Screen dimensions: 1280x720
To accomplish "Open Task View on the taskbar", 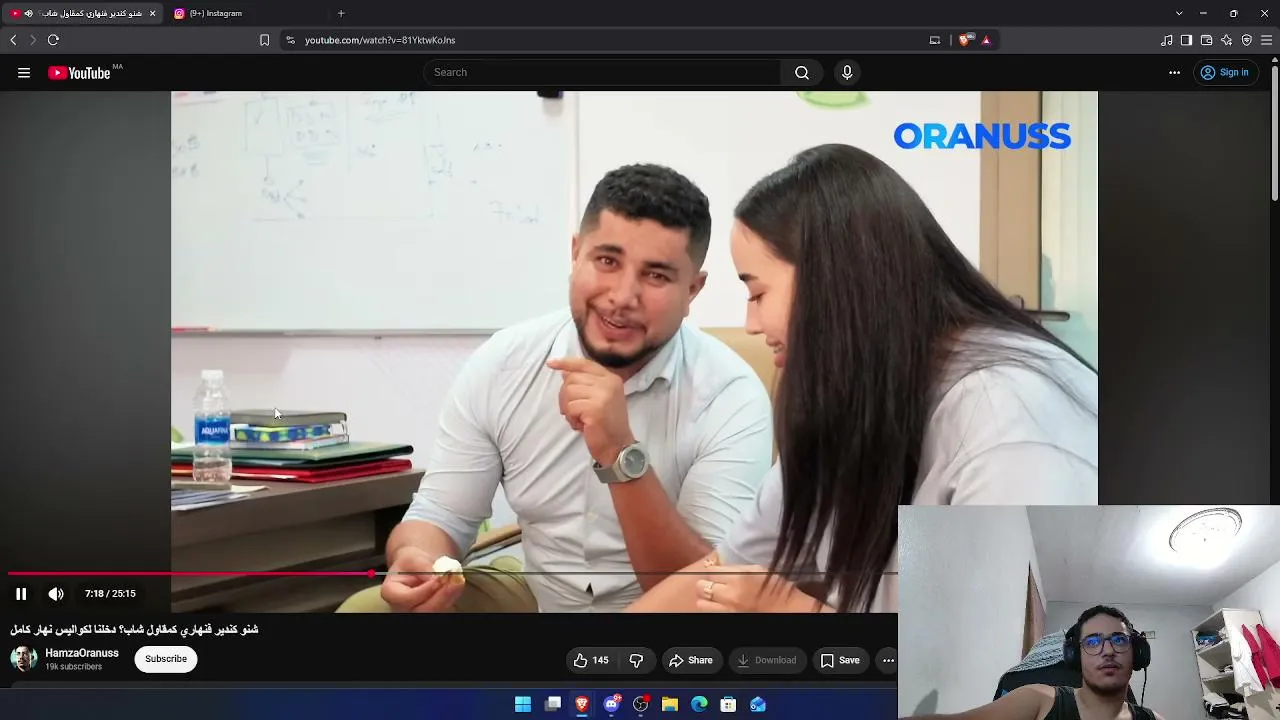I will click(x=553, y=704).
